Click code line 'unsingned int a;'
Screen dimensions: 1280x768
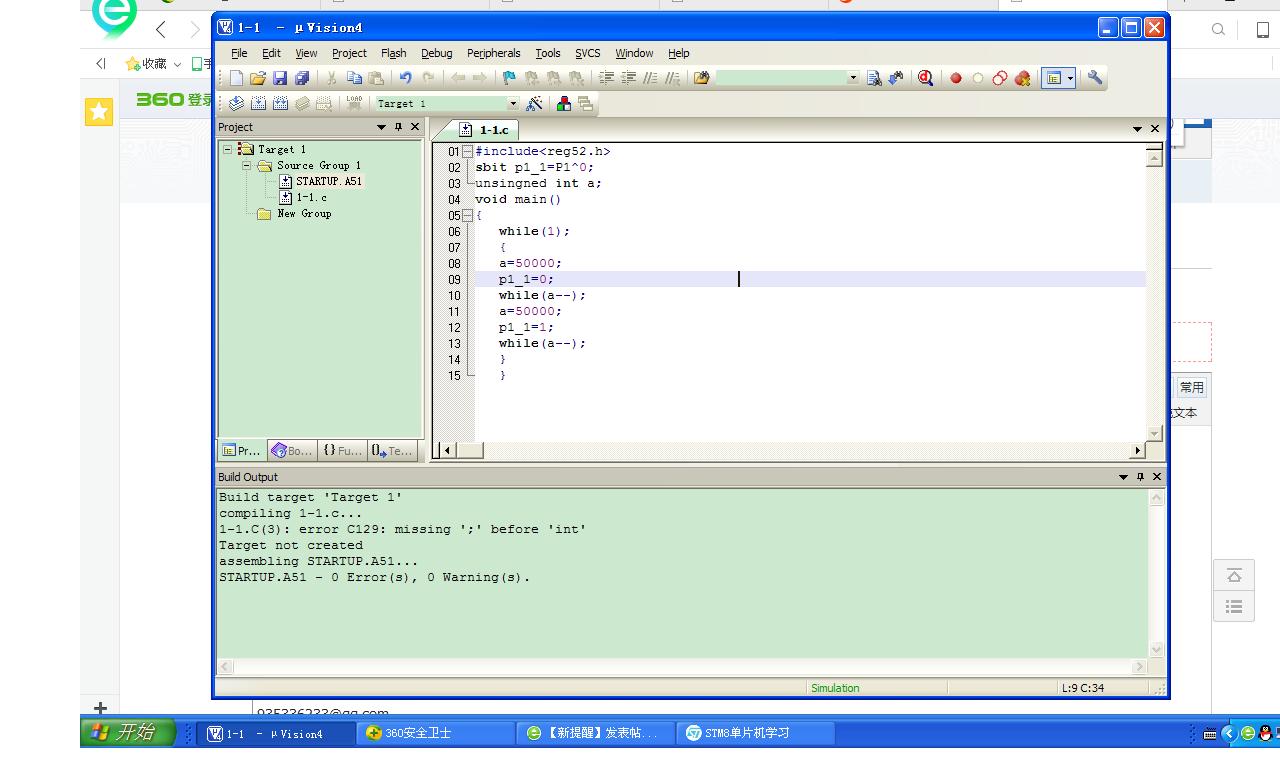pos(538,183)
